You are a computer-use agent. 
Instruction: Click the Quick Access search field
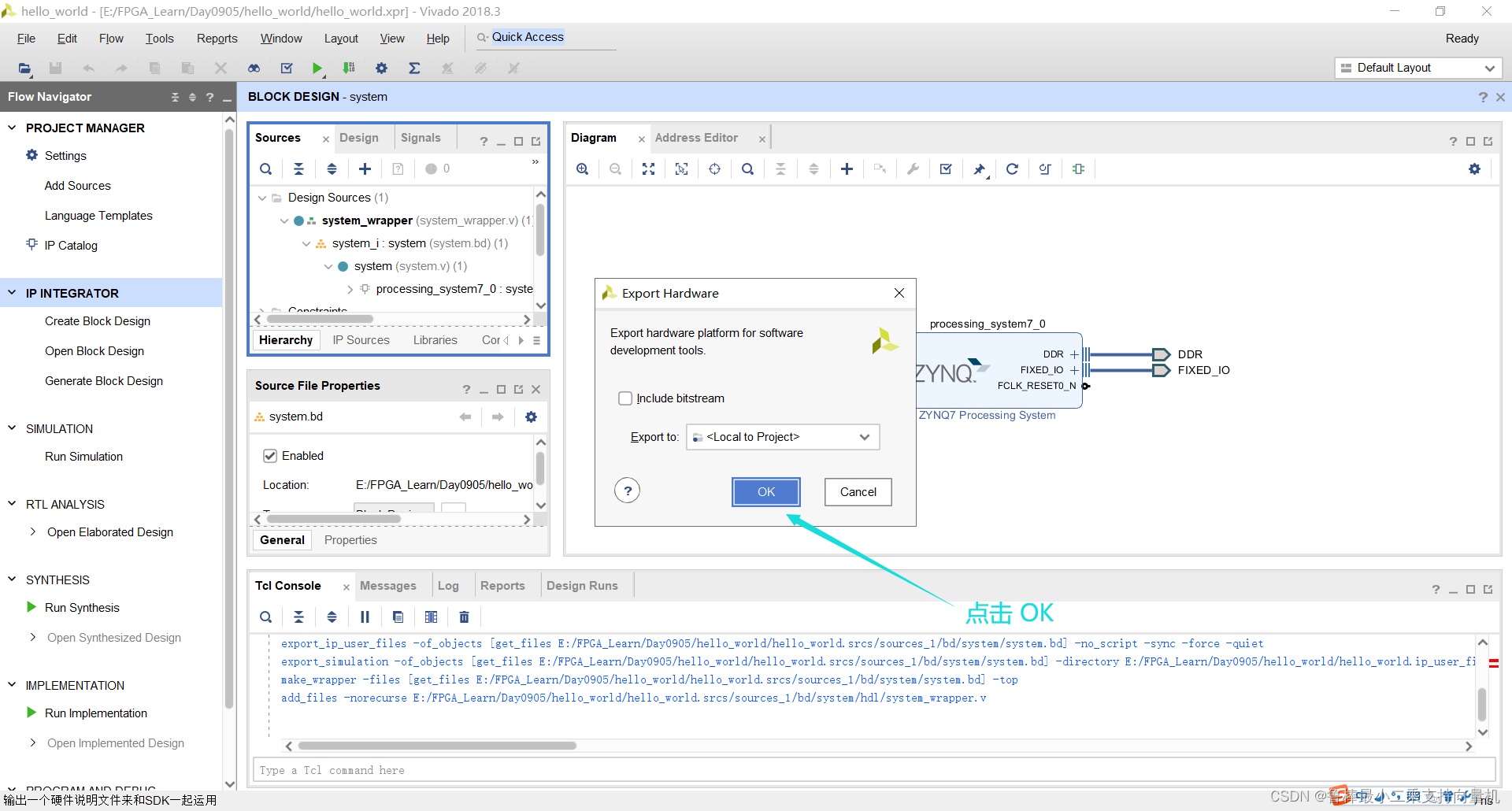pos(545,38)
